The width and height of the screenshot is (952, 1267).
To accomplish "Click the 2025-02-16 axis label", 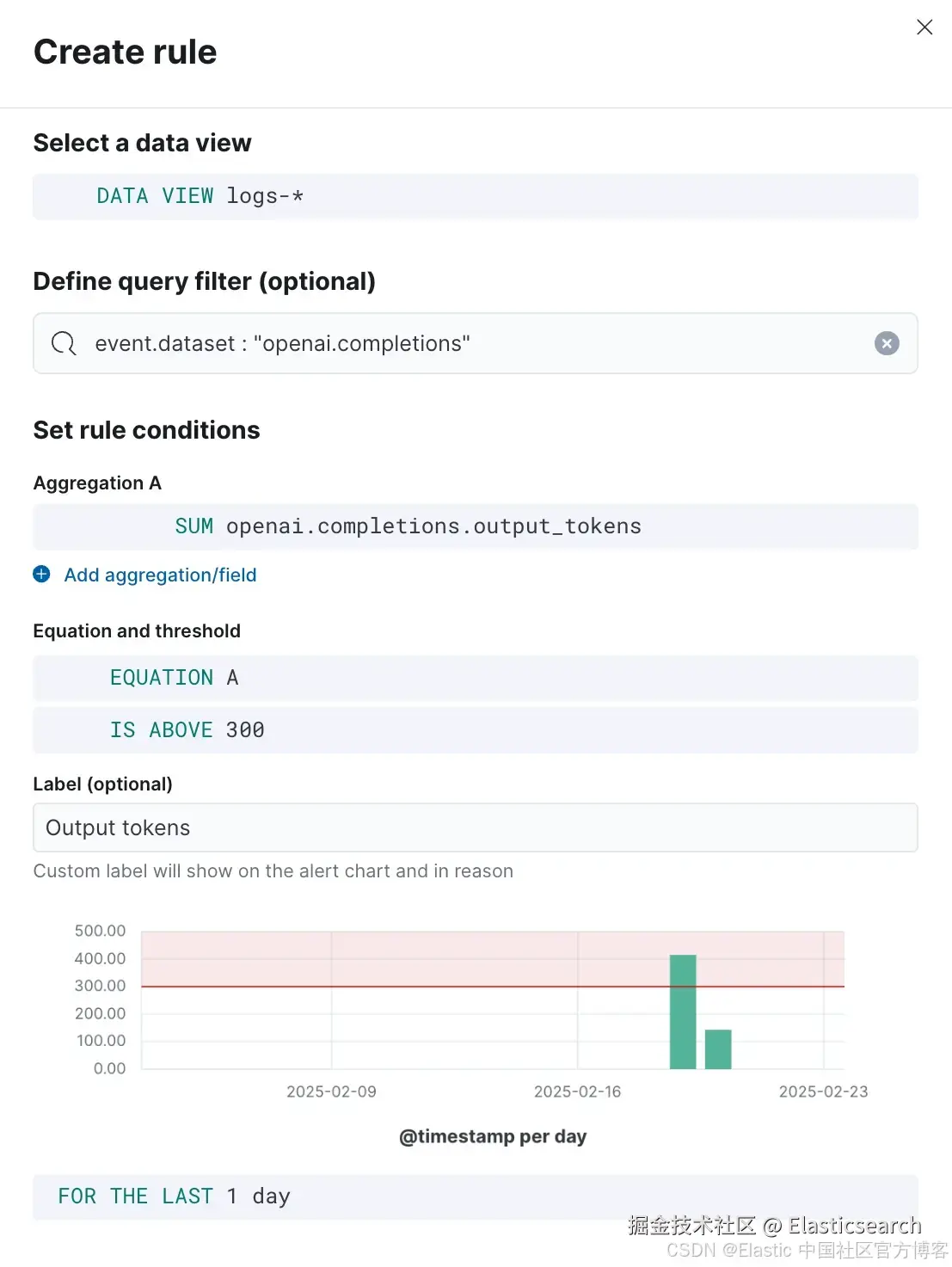I will (x=577, y=1092).
